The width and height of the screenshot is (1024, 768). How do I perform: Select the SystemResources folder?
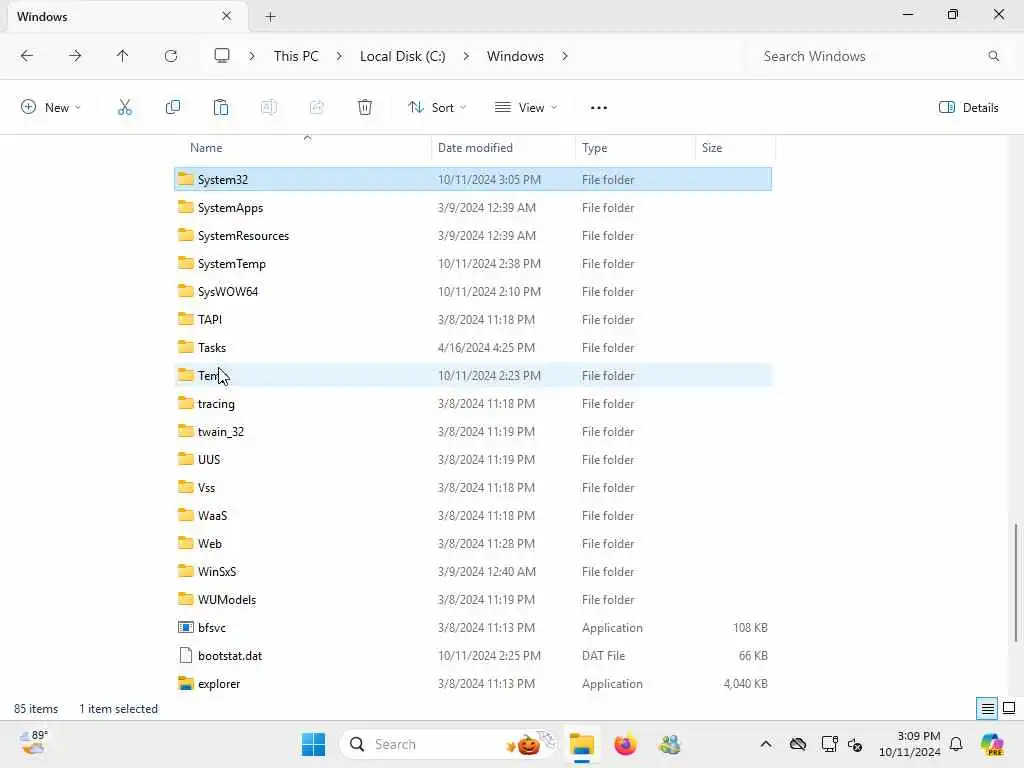[473, 236]
